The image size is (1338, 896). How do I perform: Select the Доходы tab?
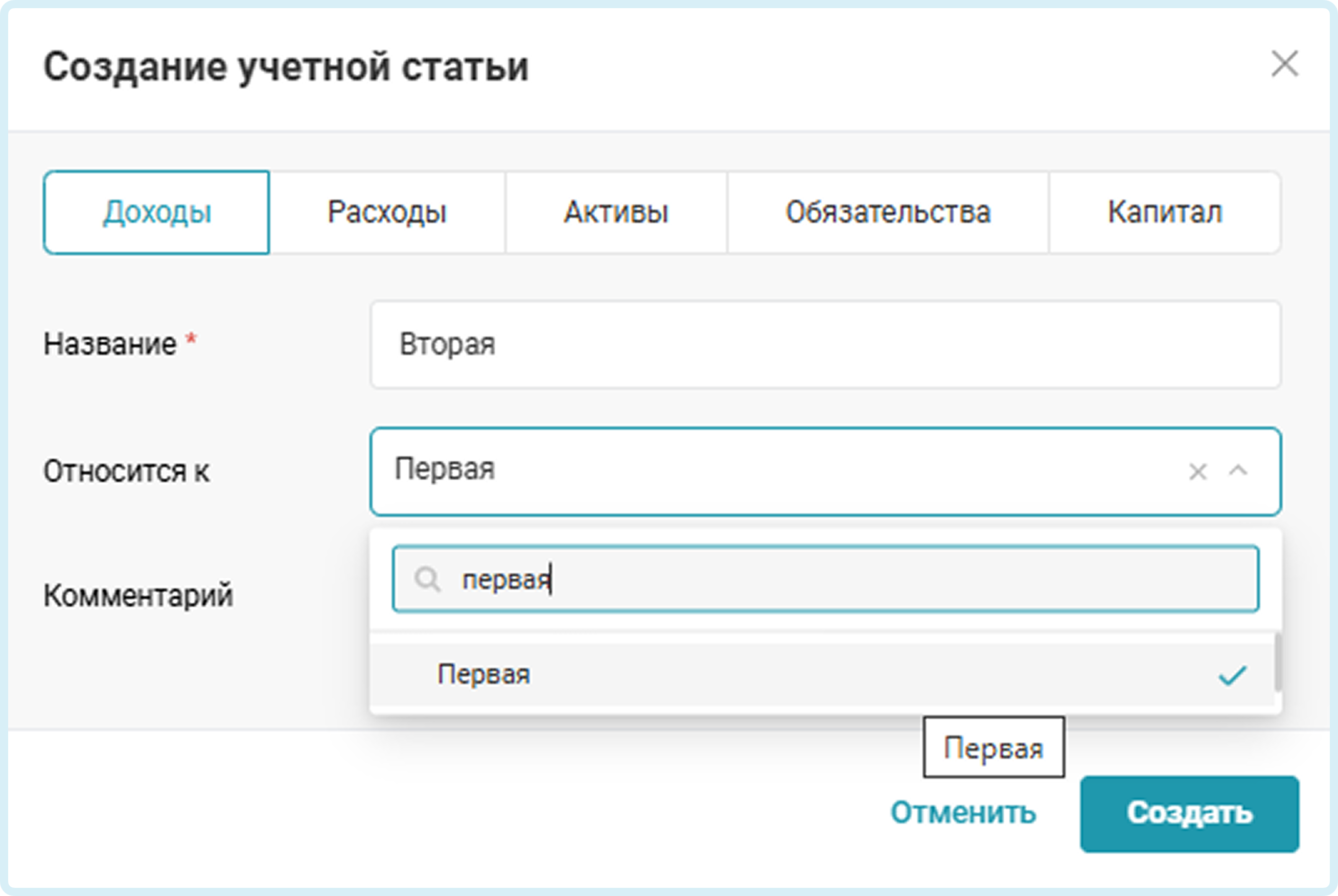156,212
